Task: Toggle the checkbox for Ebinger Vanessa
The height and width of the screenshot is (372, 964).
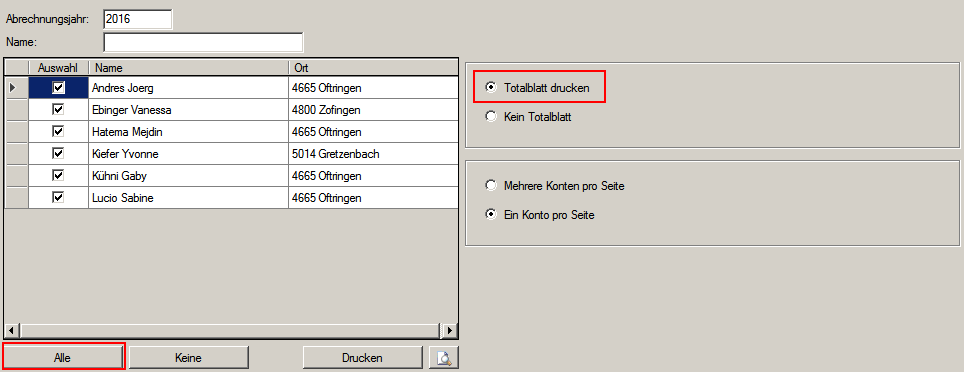Action: 59,110
